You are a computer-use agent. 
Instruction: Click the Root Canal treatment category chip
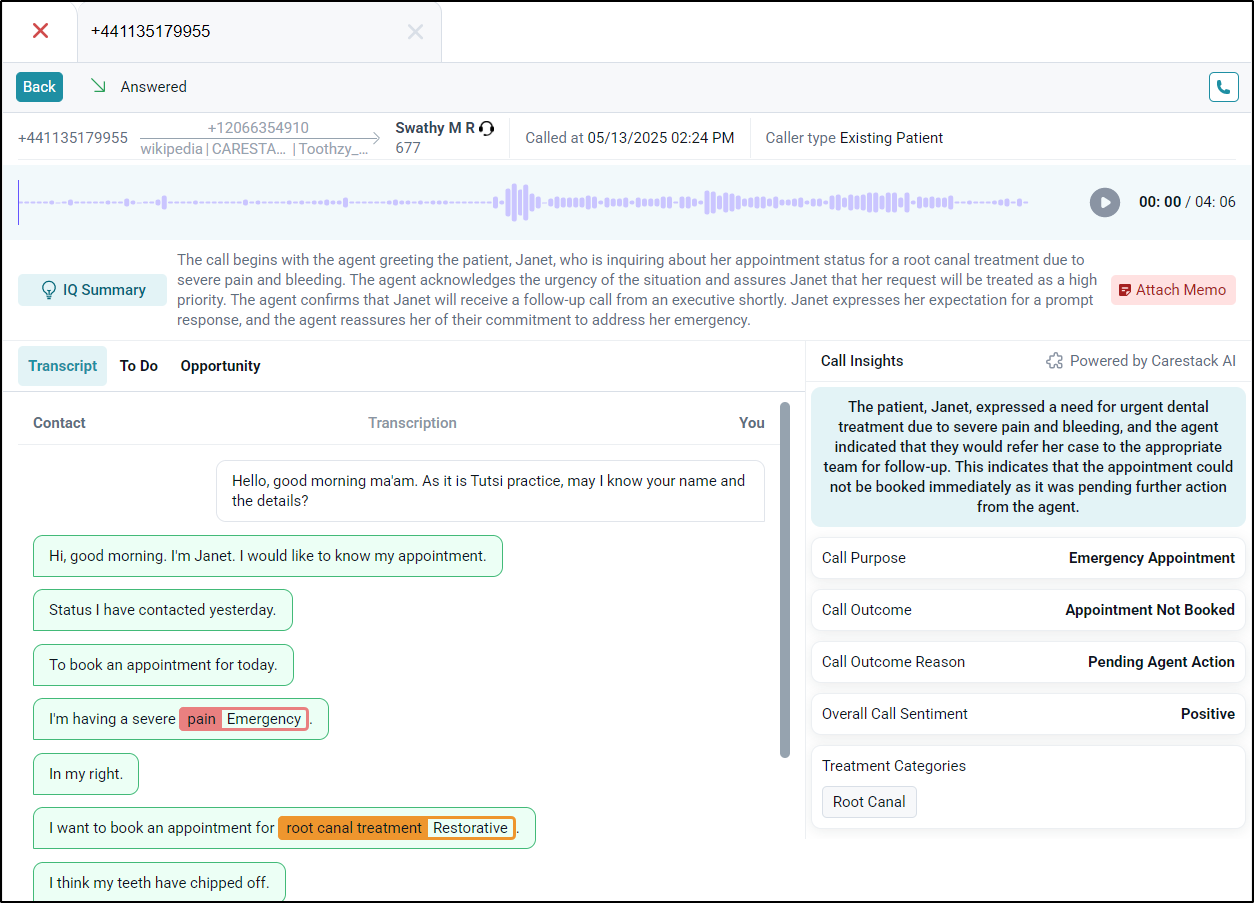coord(868,801)
